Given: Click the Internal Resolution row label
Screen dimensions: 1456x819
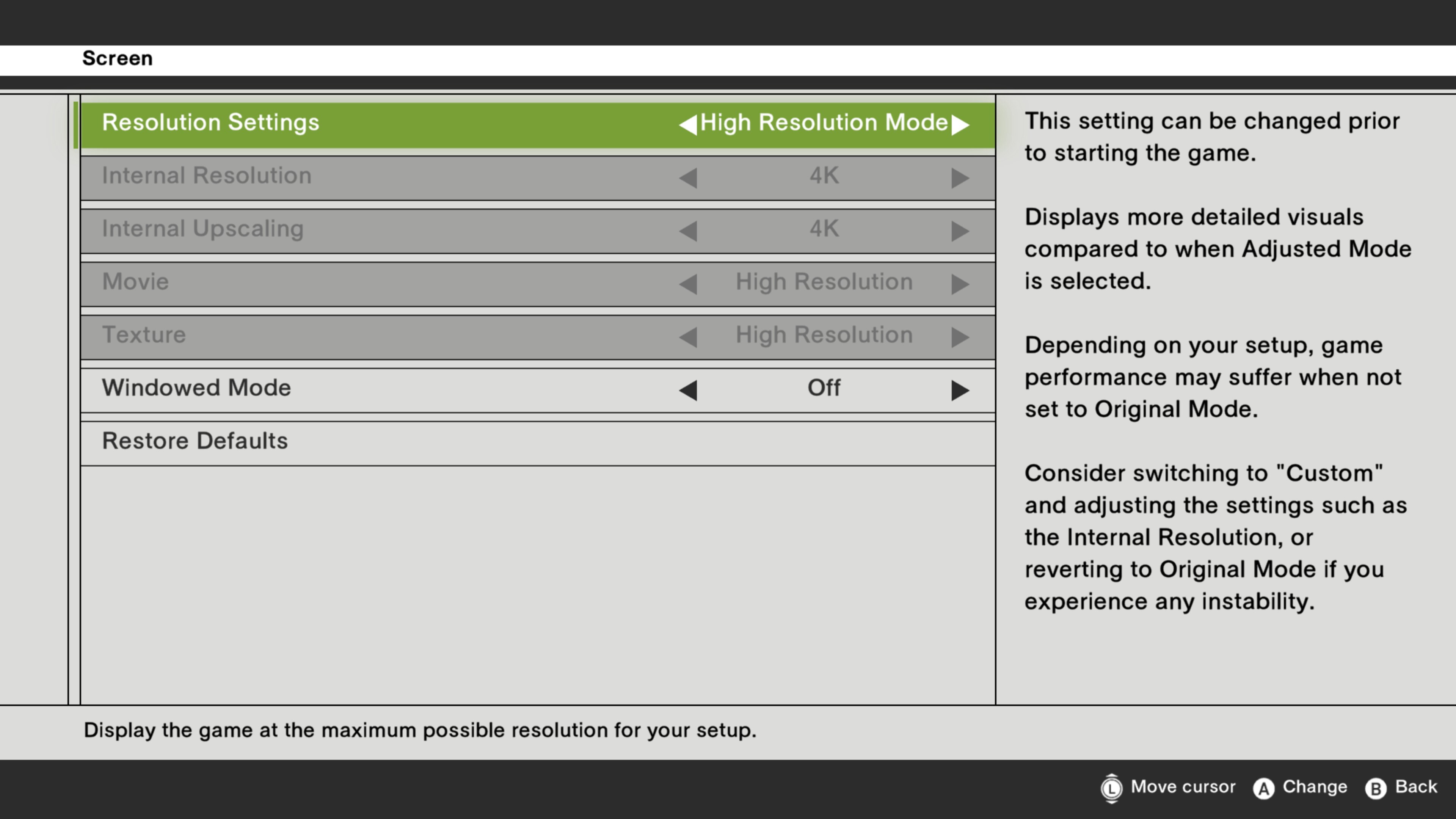Looking at the screenshot, I should pos(206,176).
